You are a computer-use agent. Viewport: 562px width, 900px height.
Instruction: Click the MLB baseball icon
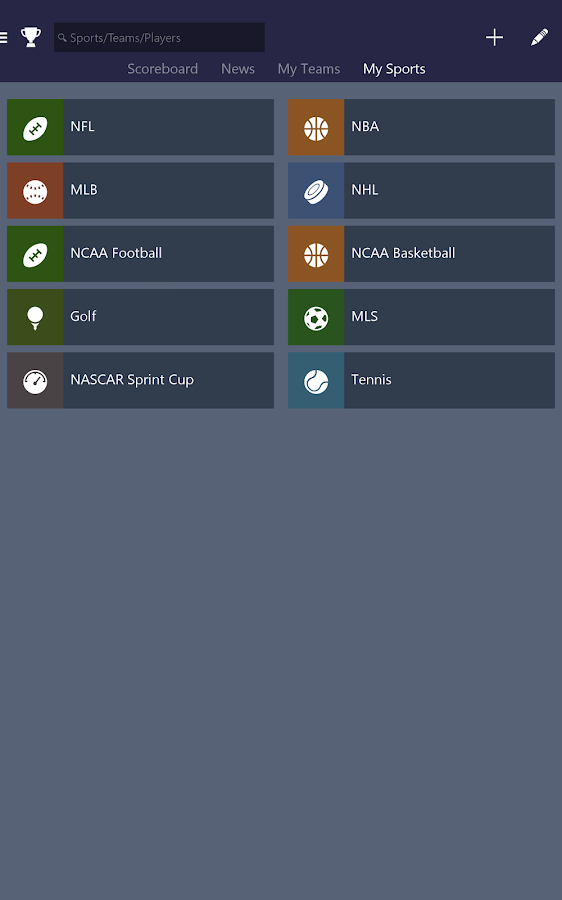[35, 191]
